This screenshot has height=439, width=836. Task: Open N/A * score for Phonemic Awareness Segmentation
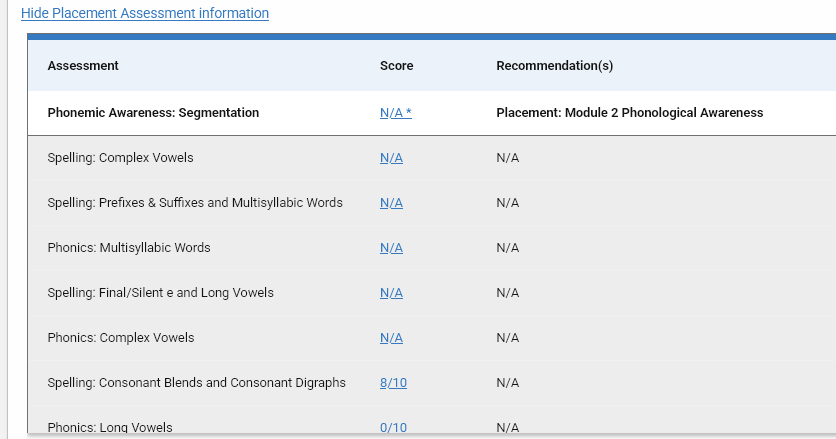coord(396,113)
